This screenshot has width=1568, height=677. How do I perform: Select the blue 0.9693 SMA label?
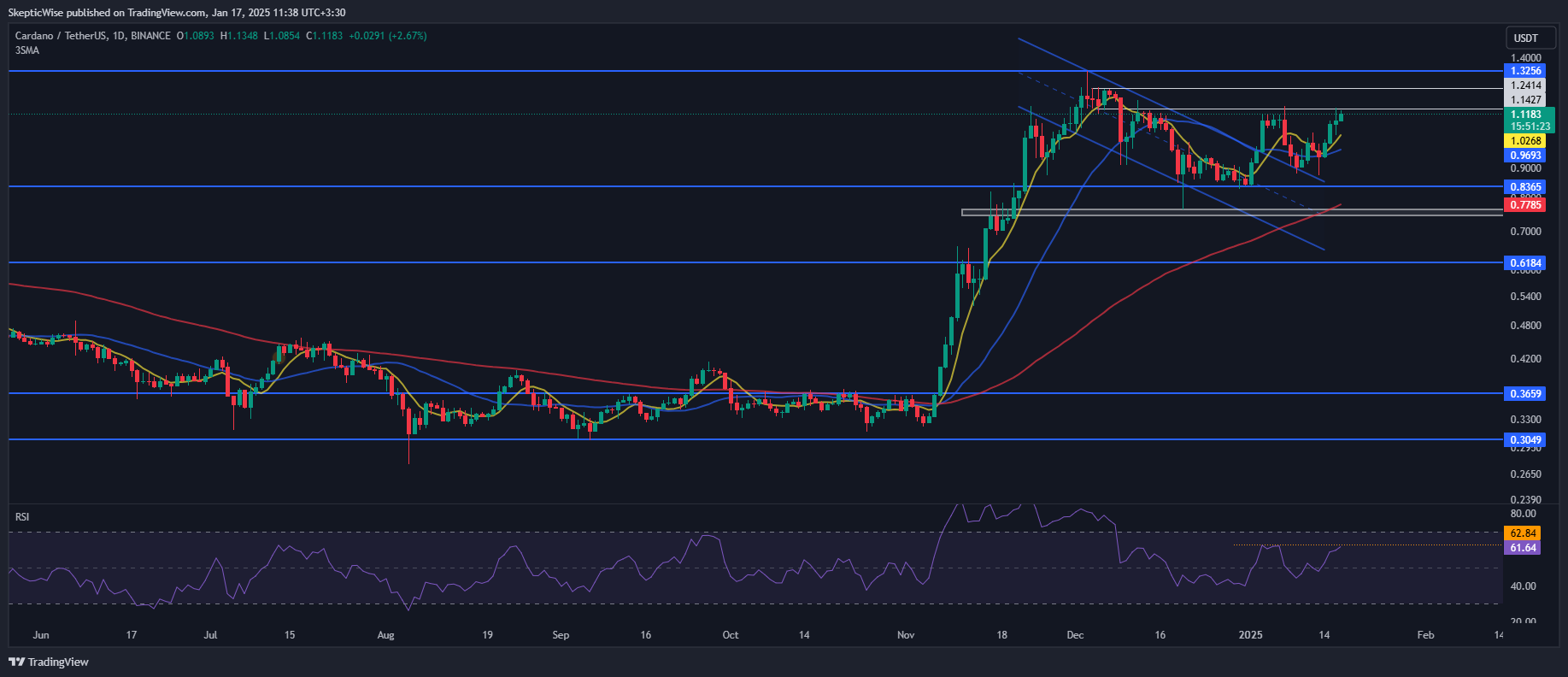click(x=1526, y=156)
